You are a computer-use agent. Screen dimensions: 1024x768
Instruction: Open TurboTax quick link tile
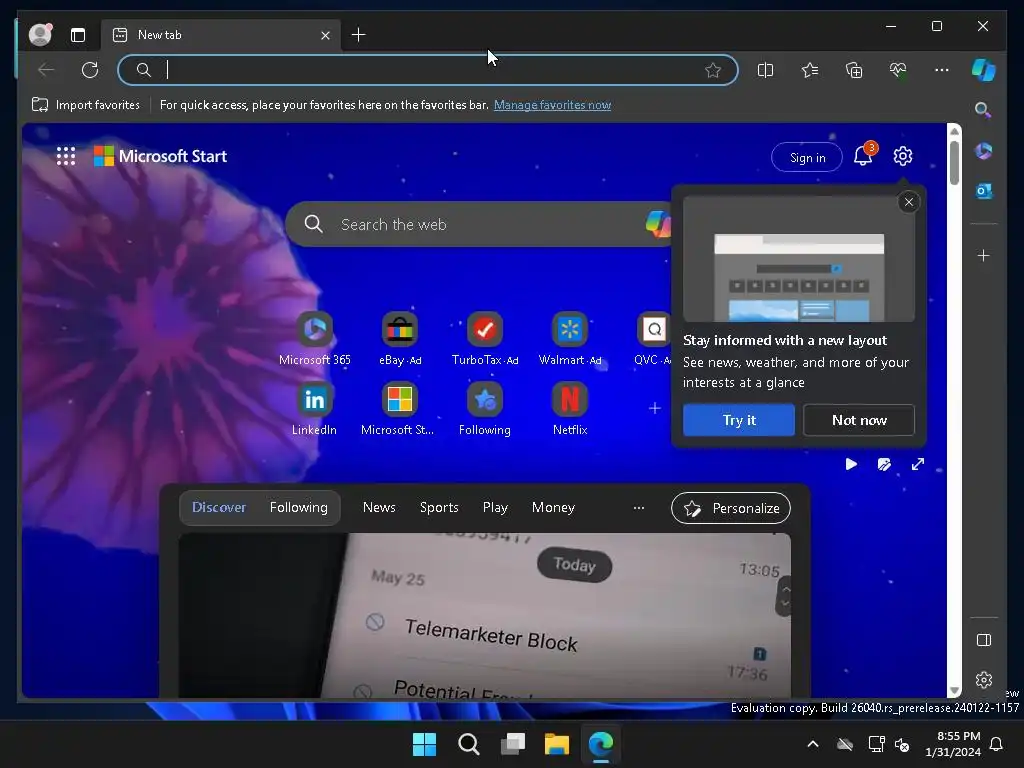tap(485, 339)
